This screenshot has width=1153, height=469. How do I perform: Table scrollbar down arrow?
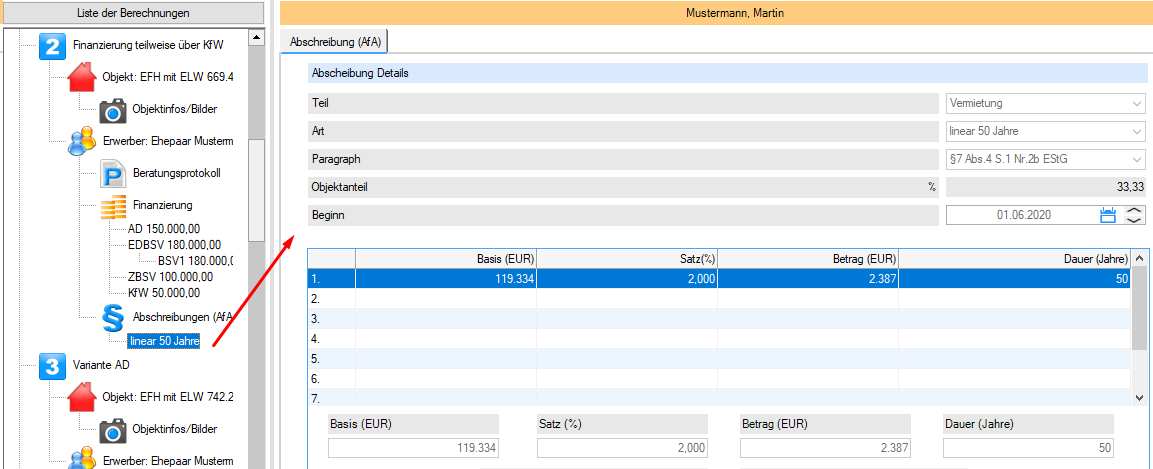point(1138,397)
